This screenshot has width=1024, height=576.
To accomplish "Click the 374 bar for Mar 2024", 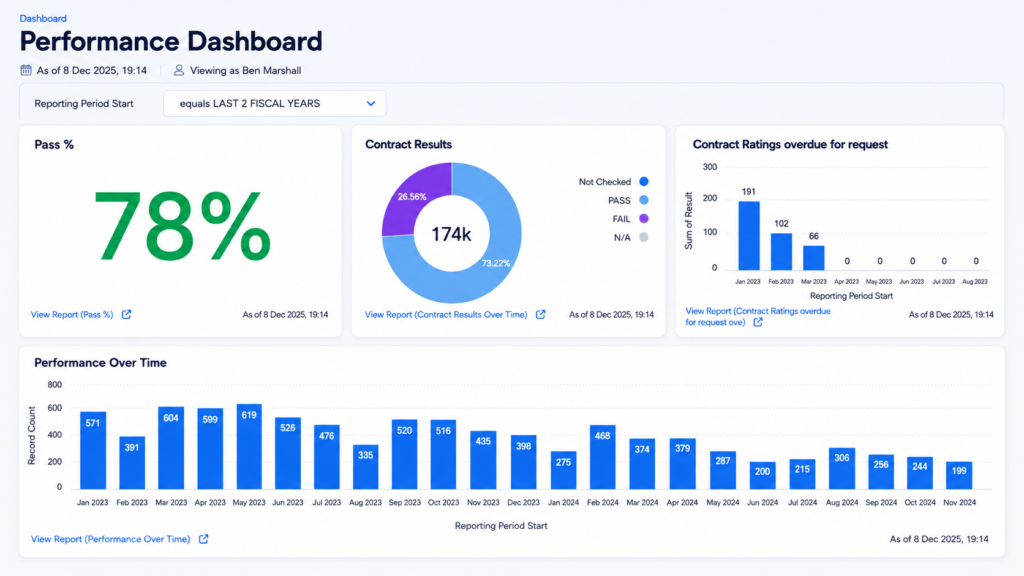I will [642, 464].
